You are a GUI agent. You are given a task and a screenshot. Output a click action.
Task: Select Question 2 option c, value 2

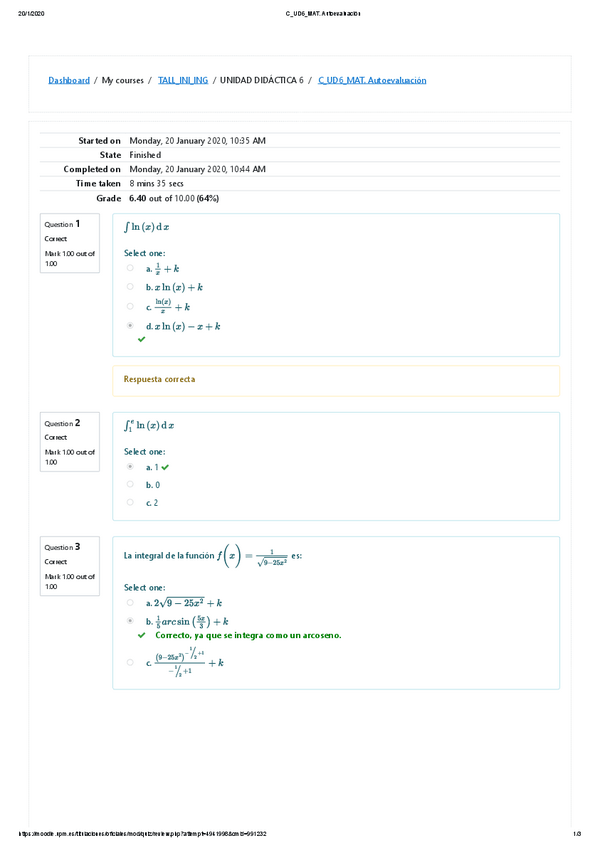(x=130, y=502)
